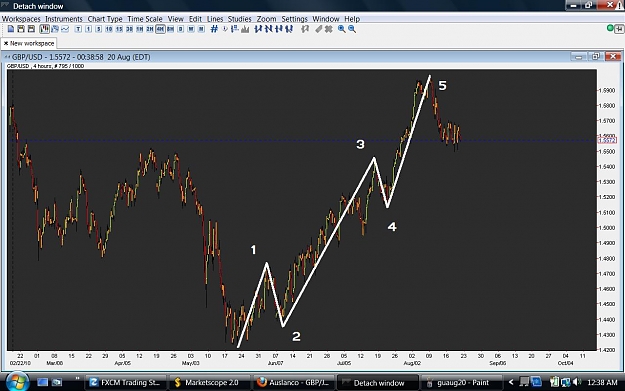Image resolution: width=625 pixels, height=391 pixels.
Task: Click the magnifier zoom out icon
Action: click(x=352, y=29)
